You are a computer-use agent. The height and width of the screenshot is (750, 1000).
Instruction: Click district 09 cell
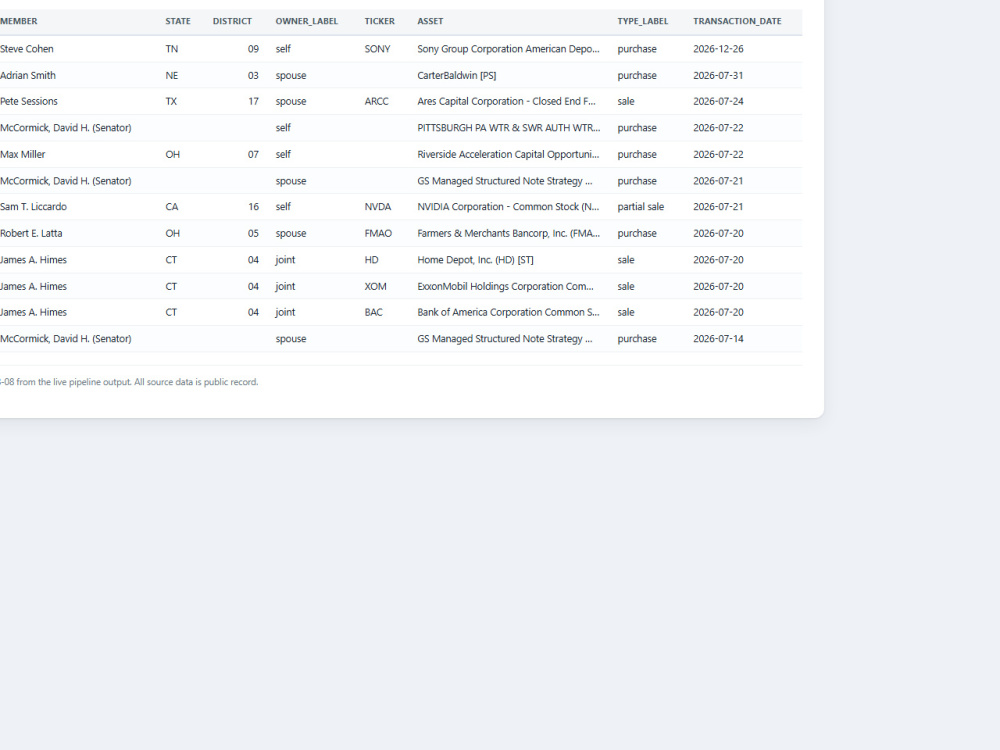(x=253, y=48)
